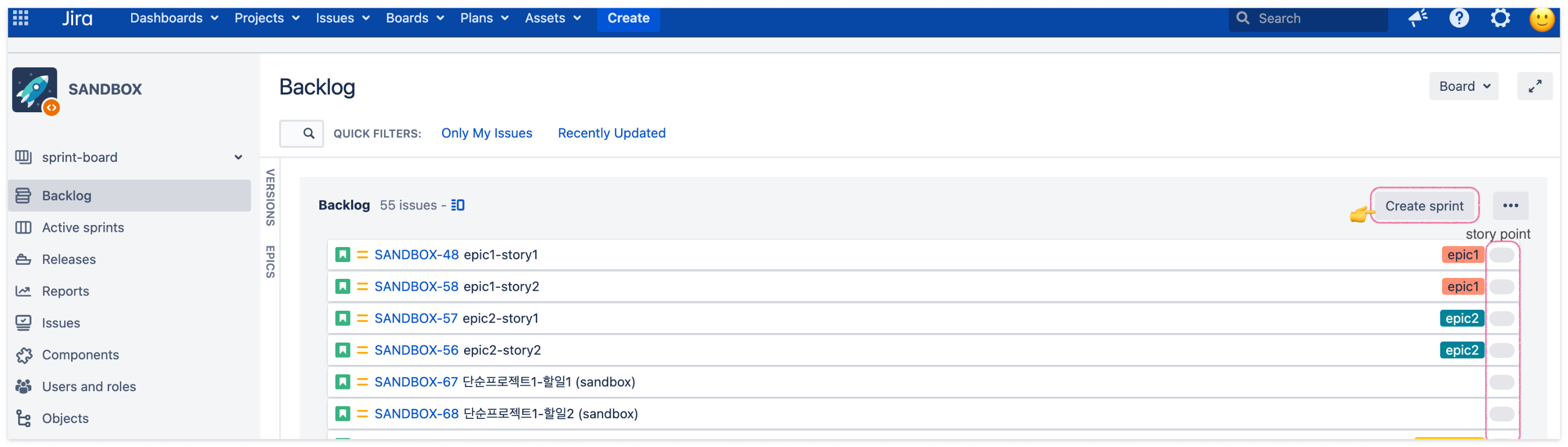1568x447 pixels.
Task: Expand the EPICS panel
Action: point(270,262)
